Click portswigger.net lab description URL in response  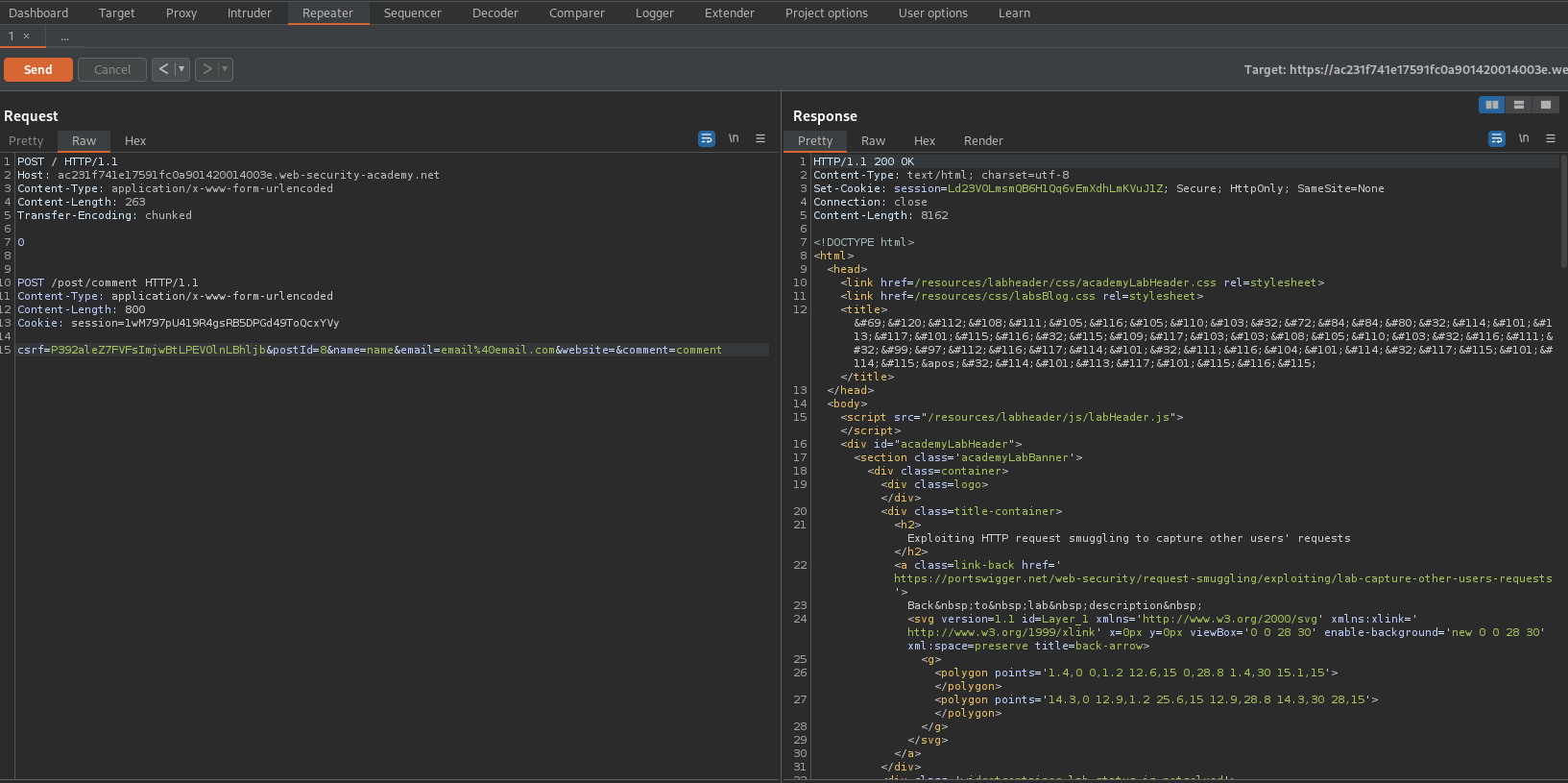(x=1222, y=578)
